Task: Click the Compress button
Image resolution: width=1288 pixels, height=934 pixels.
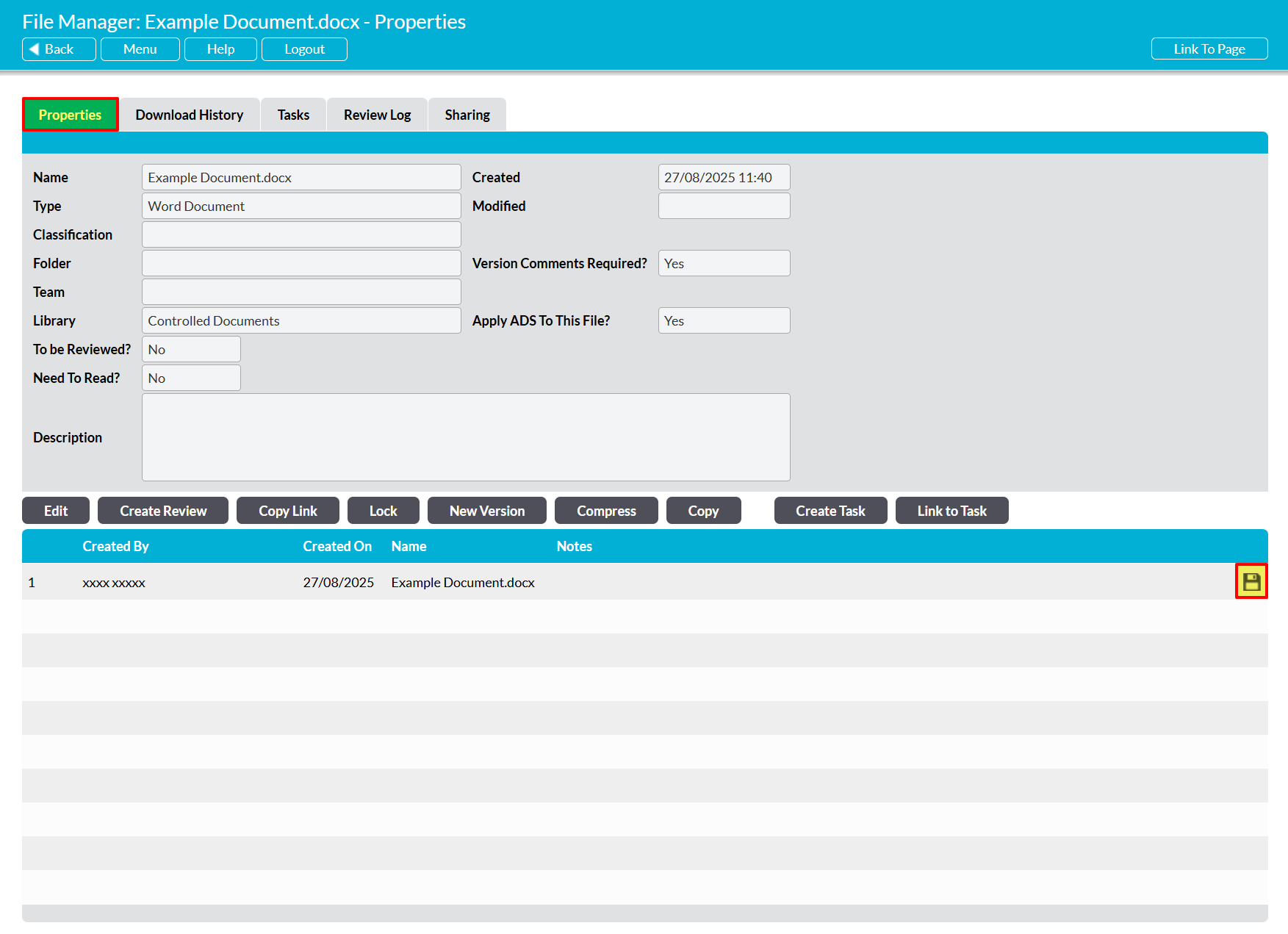Action: pos(606,511)
